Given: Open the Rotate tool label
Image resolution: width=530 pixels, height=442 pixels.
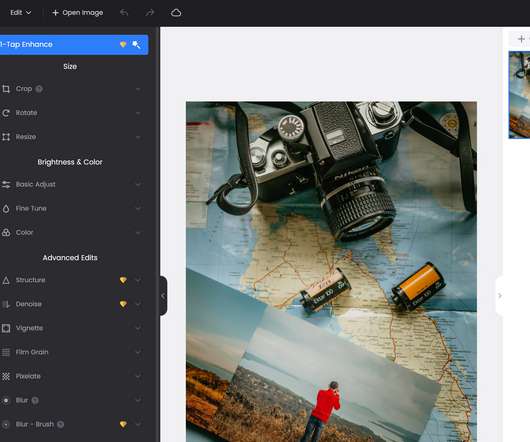Looking at the screenshot, I should tap(26, 113).
